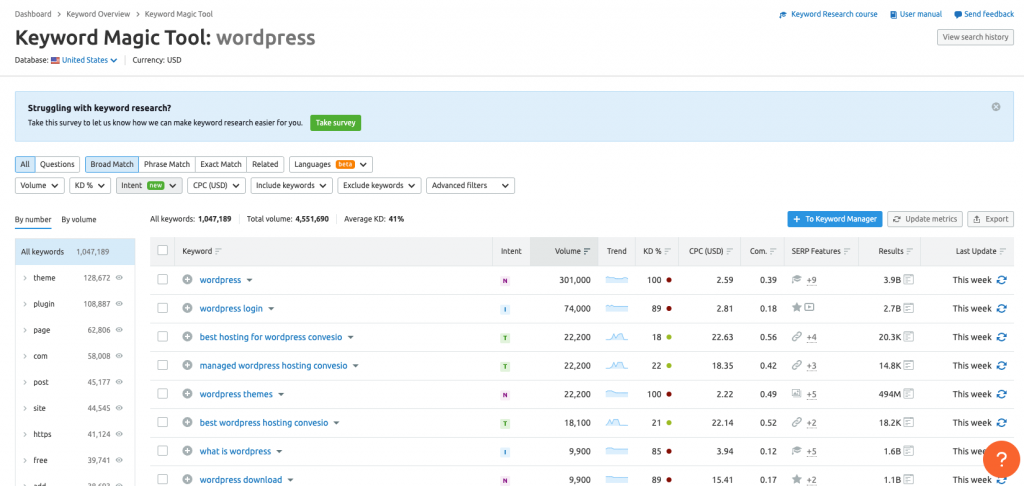Add wordpress keyword with plus icon

coord(187,280)
